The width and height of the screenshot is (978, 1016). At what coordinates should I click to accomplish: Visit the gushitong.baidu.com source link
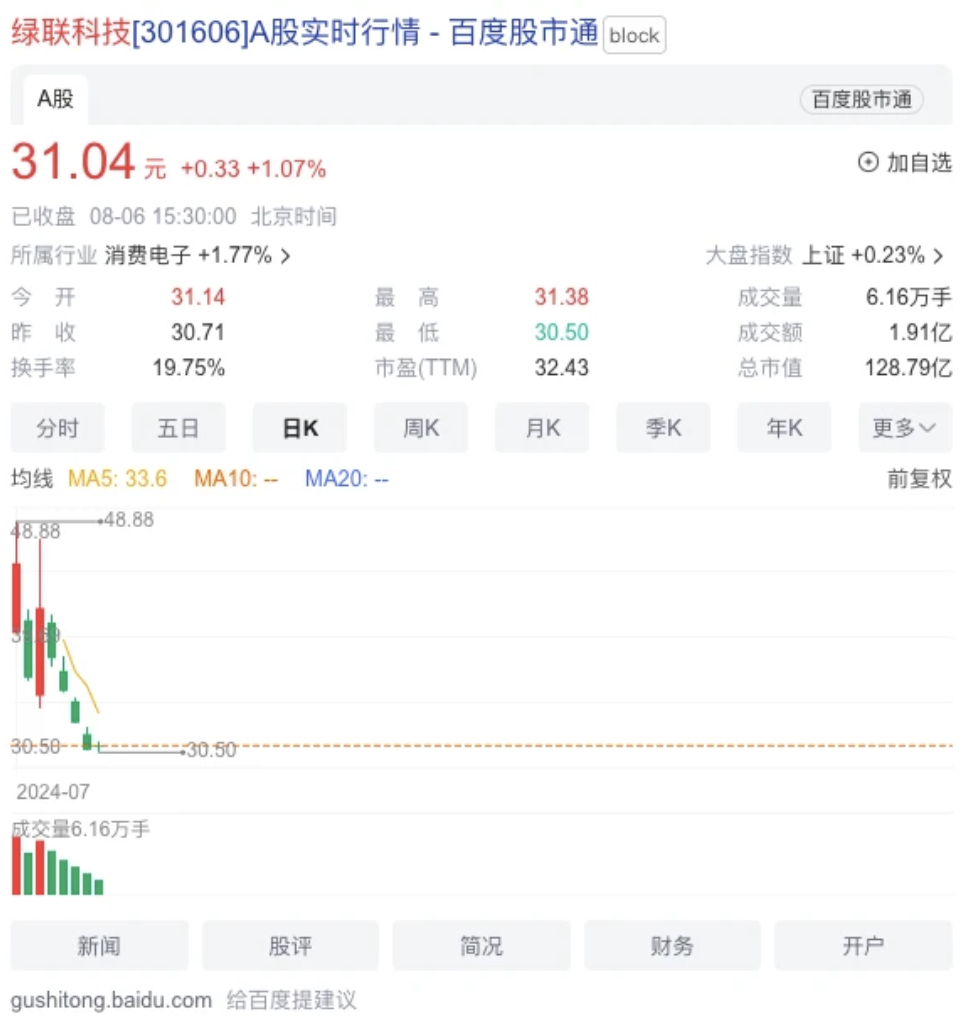click(x=111, y=1000)
